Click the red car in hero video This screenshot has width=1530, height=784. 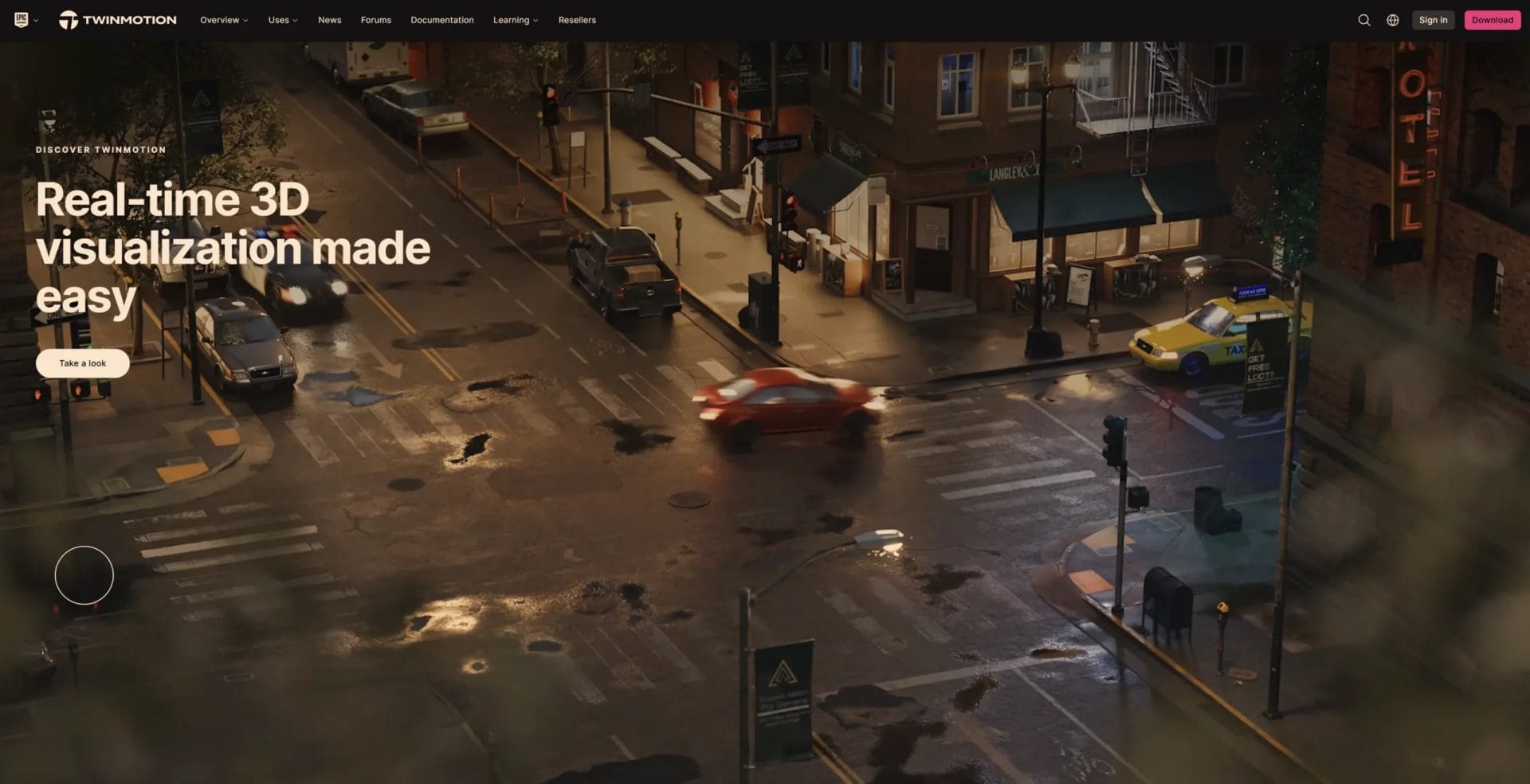point(788,404)
